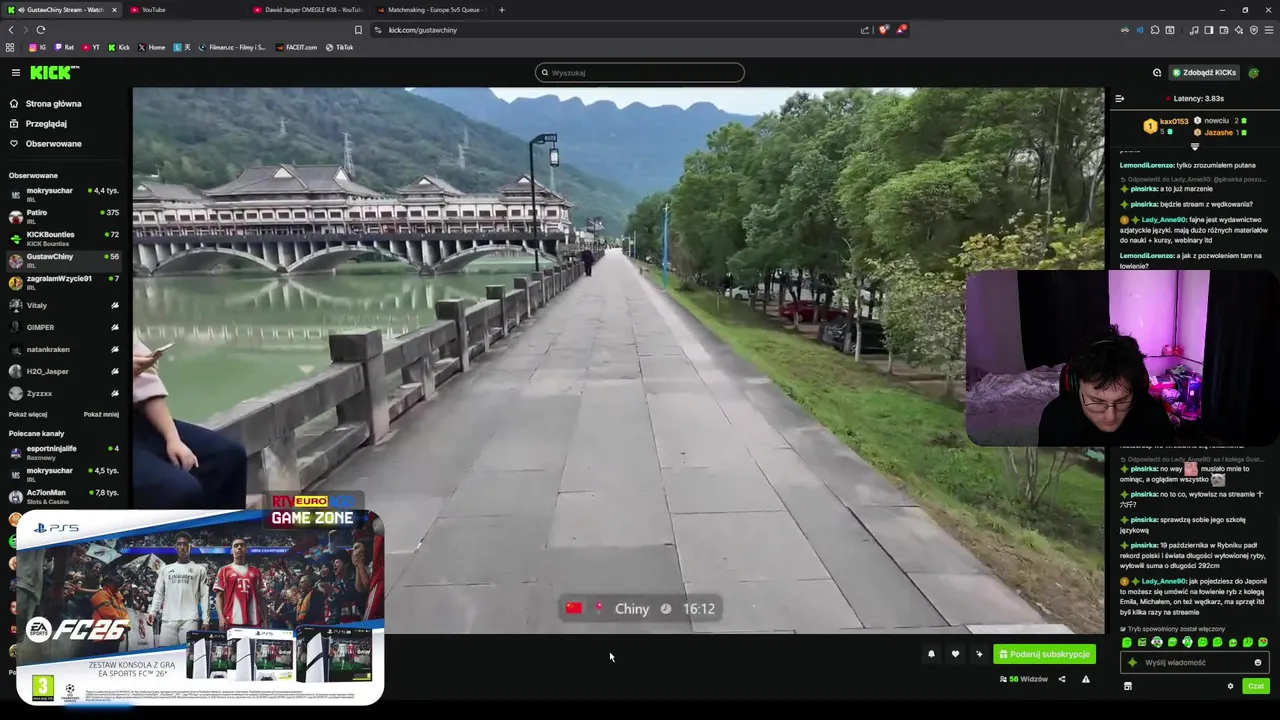Close the GustawChiny Stream tab
Viewport: 1280px width, 720px height.
coord(114,10)
